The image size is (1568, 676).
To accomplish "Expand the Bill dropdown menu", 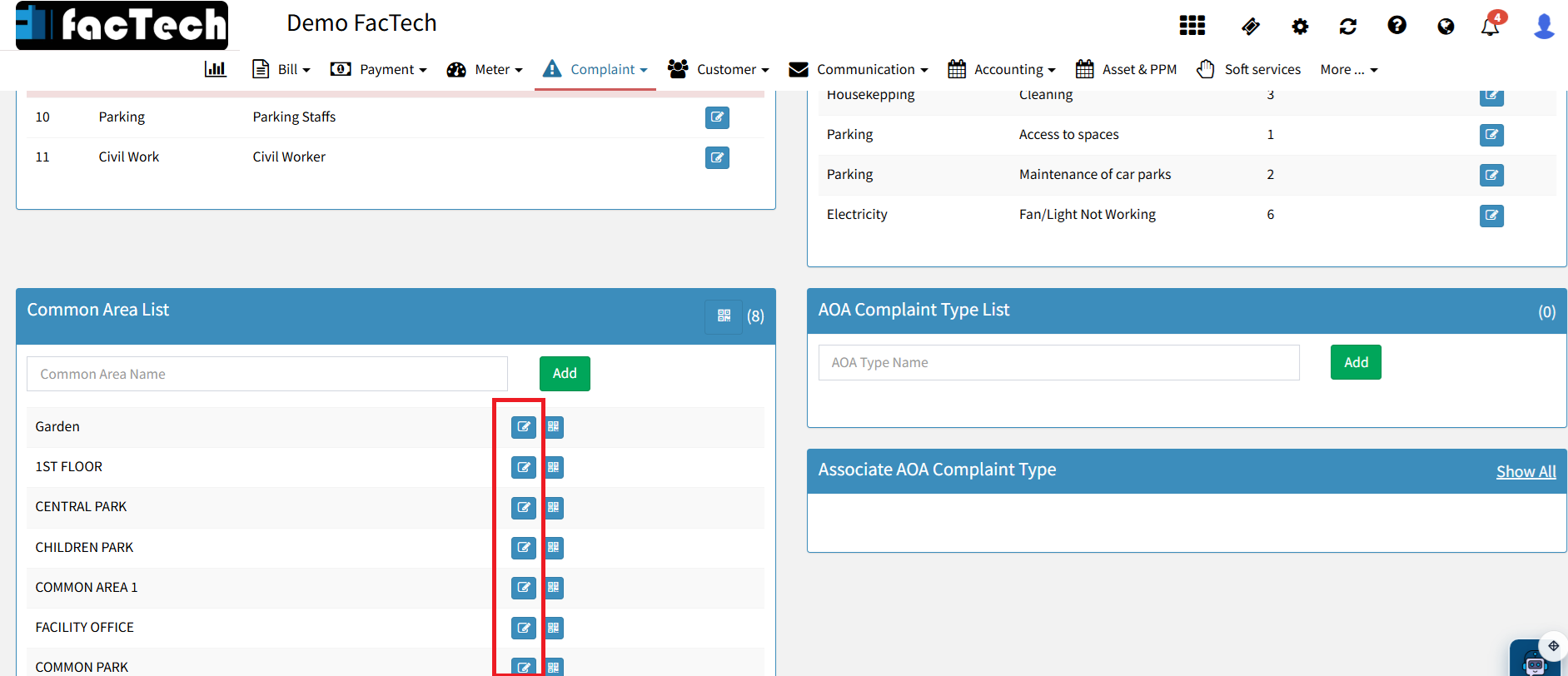I will (281, 69).
